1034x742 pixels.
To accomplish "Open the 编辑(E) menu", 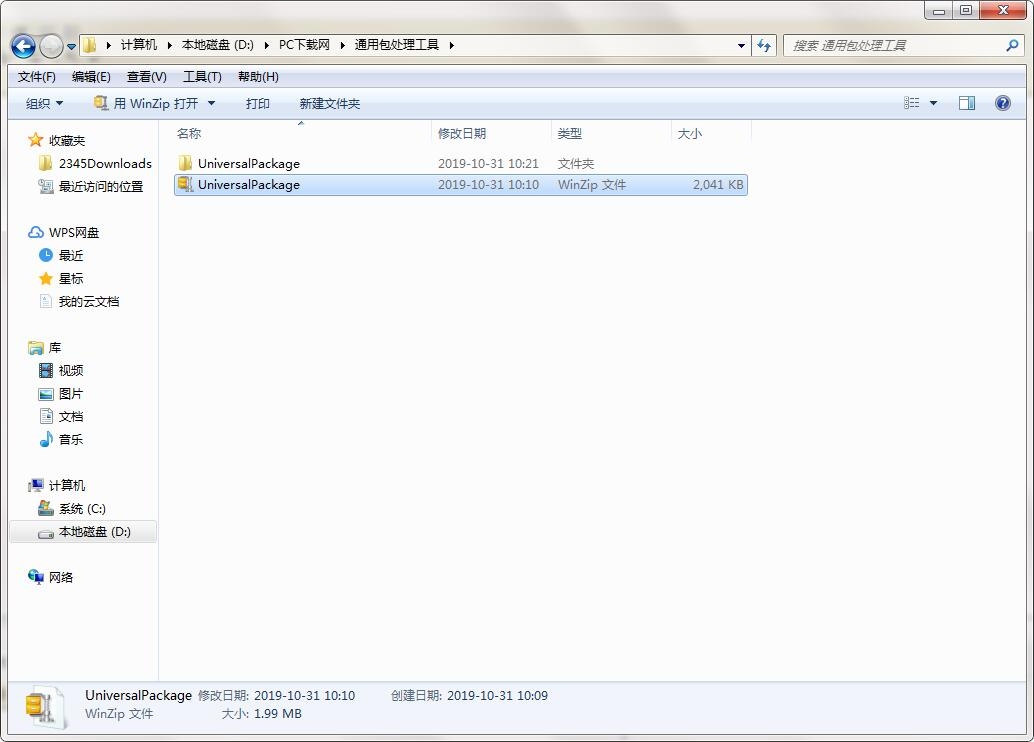I will 91,77.
